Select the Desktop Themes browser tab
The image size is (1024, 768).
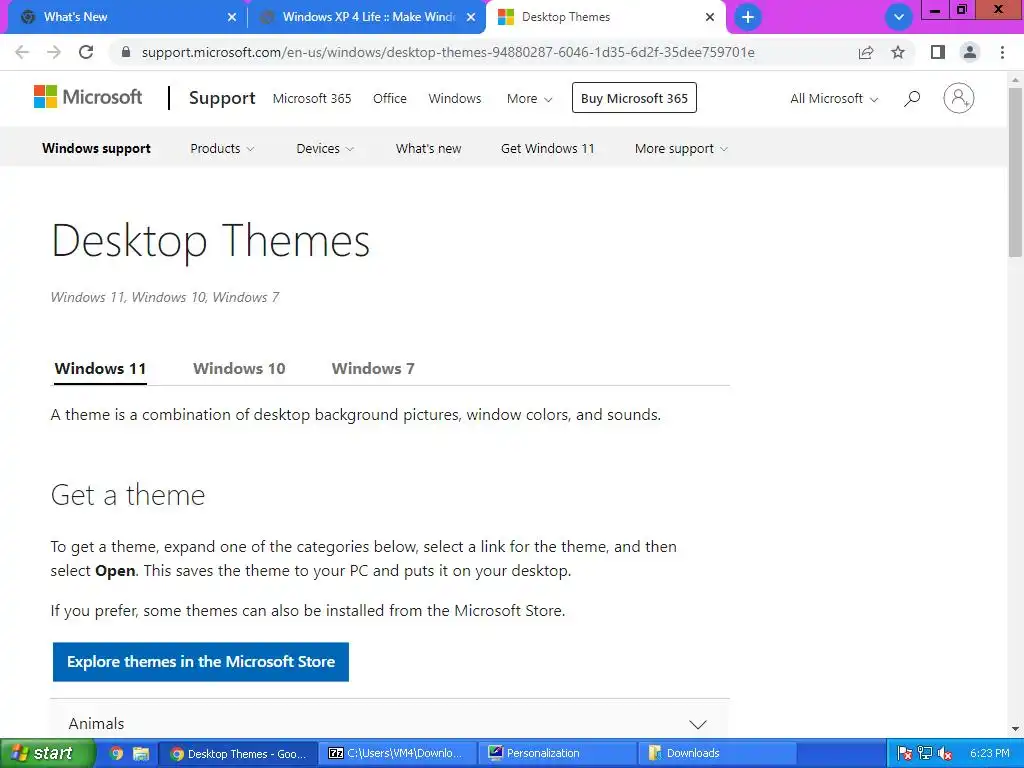pos(604,17)
